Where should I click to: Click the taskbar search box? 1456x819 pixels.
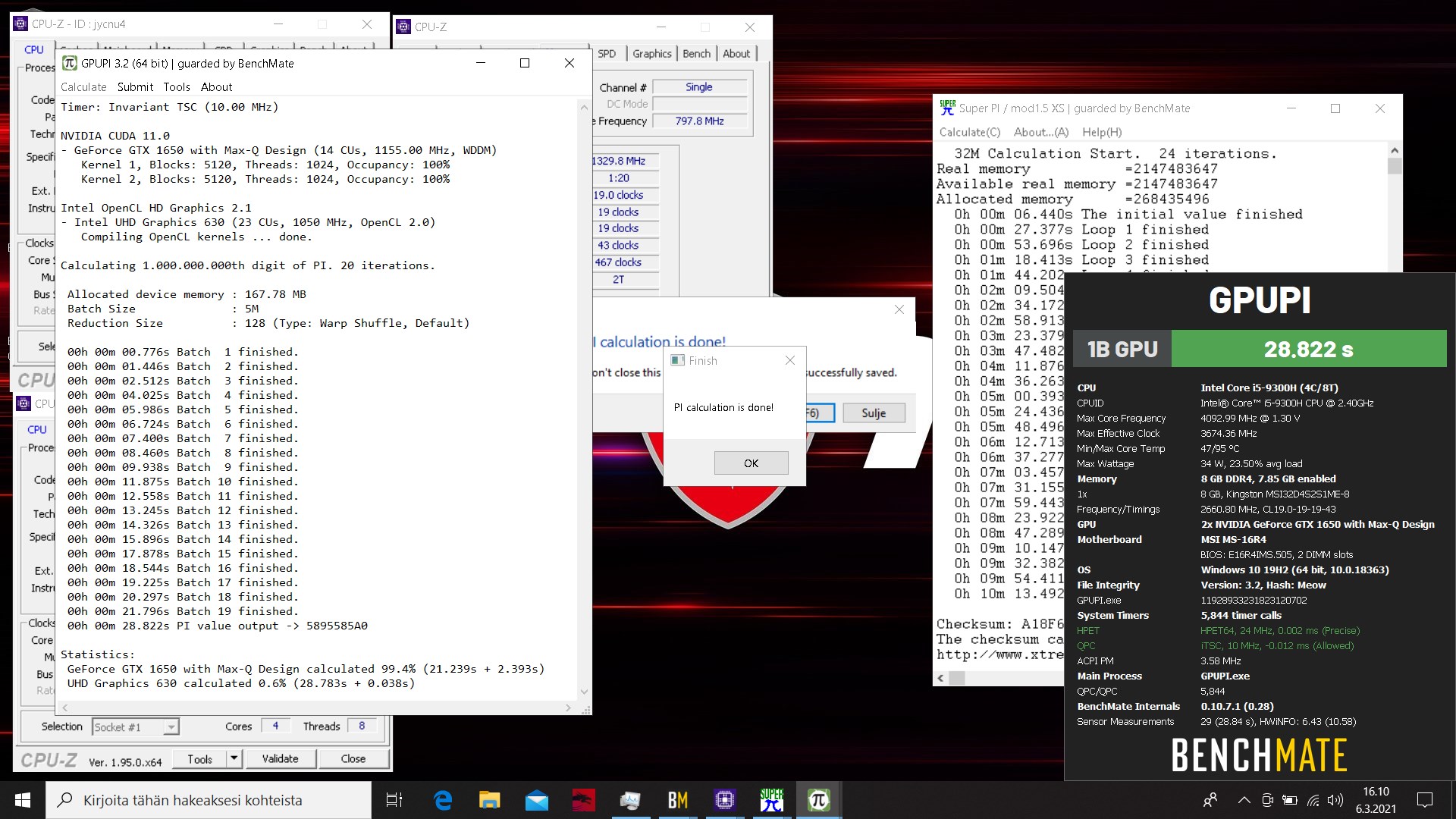coord(209,800)
